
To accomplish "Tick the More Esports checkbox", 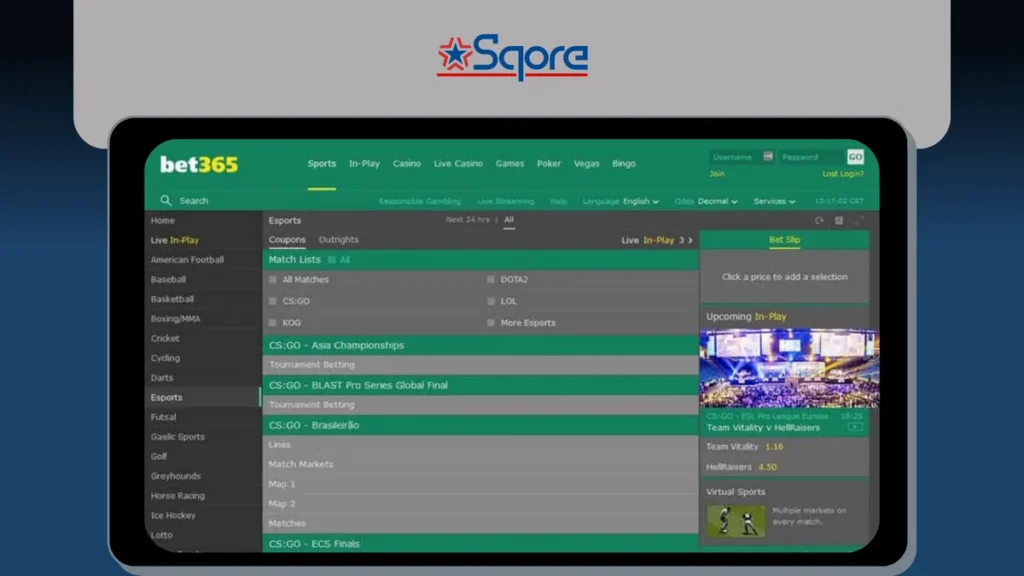I will click(x=490, y=323).
